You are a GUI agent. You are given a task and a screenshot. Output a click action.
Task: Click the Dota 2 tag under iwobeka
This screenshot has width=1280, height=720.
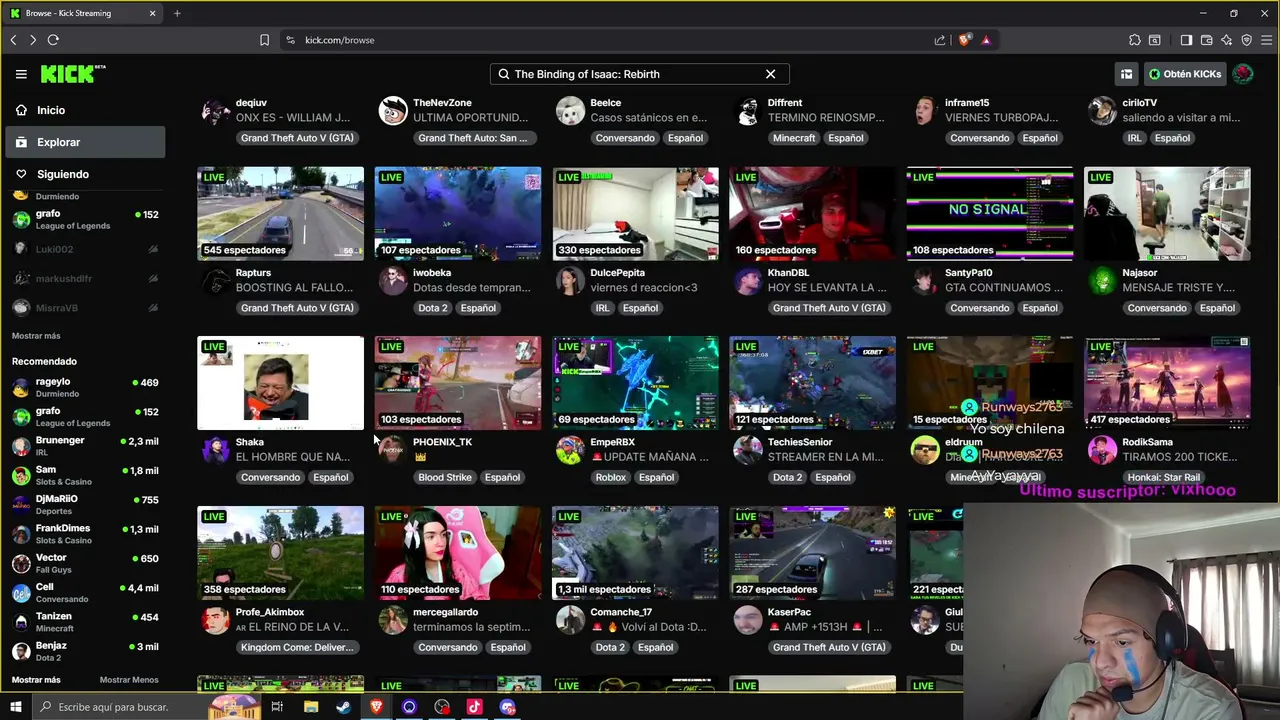[x=433, y=308]
